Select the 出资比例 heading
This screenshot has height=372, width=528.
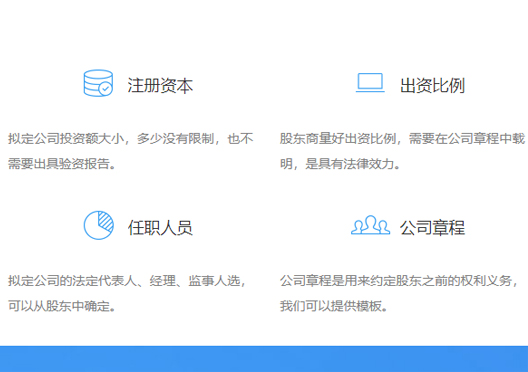[x=432, y=86]
